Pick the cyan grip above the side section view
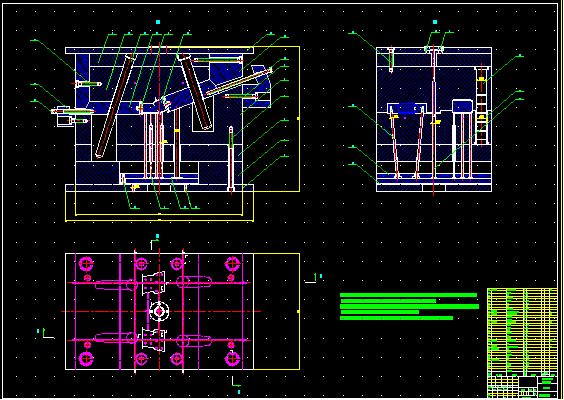This screenshot has width=564, height=400. tap(435, 22)
